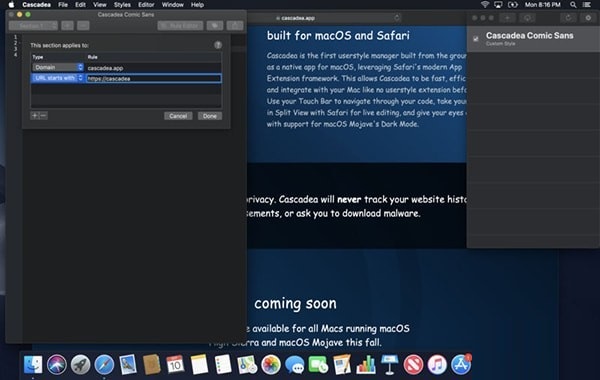Screen dimensions: 600x380
Task: Open News from the Dock
Action: [x=413, y=364]
